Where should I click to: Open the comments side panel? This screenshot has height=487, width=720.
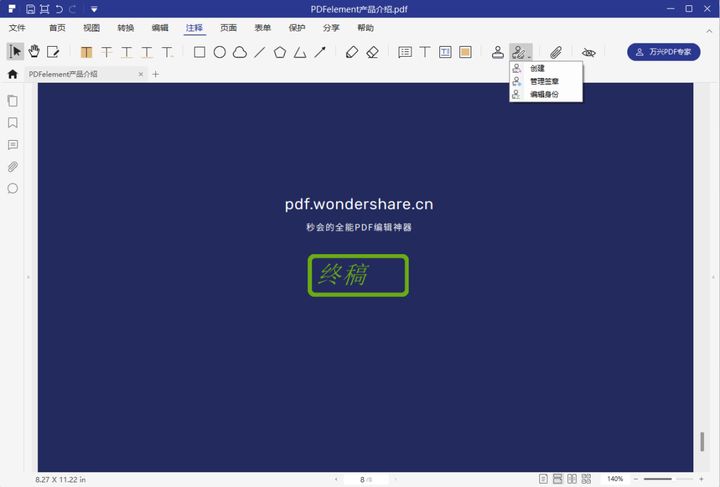(13, 145)
